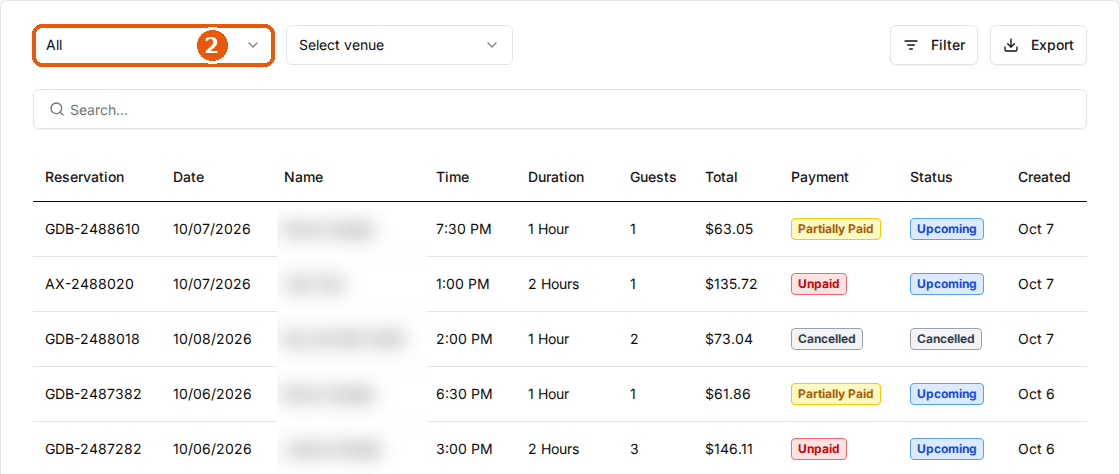Click time 7:30 PM
The width and height of the screenshot is (1120, 474).
[464, 229]
